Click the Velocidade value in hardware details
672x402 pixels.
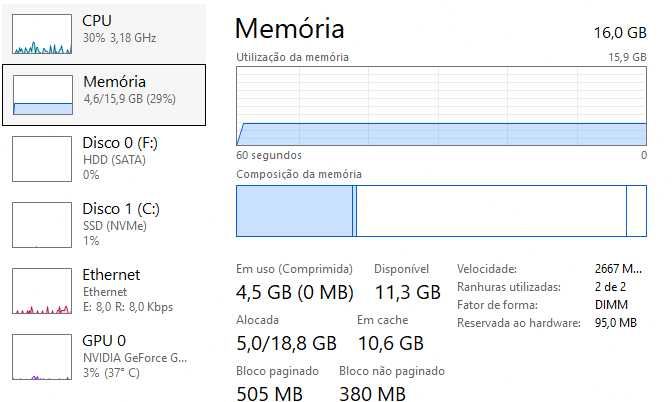point(619,269)
